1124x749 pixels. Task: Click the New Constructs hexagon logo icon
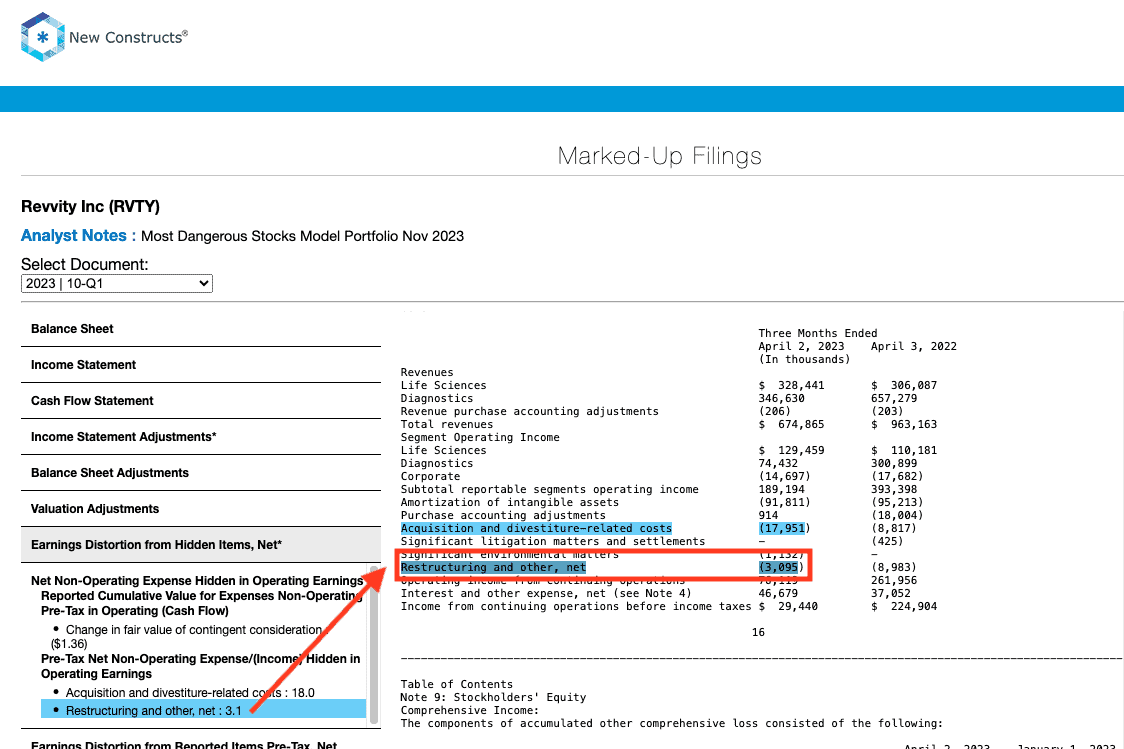[x=42, y=37]
